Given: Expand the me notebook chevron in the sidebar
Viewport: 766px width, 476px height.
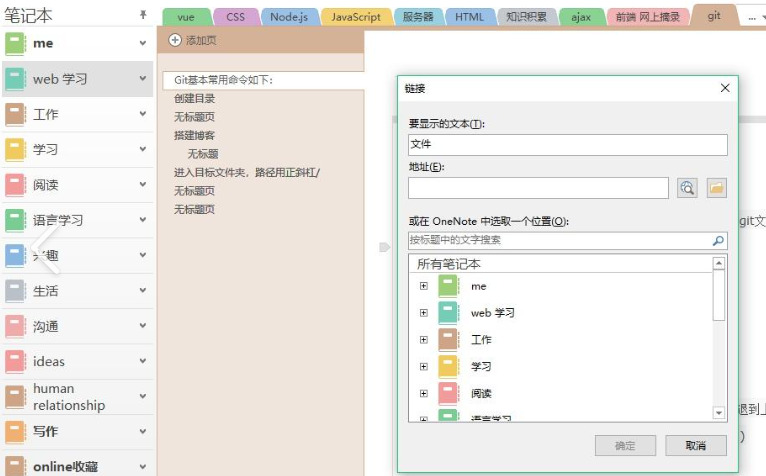Looking at the screenshot, I should [143, 43].
